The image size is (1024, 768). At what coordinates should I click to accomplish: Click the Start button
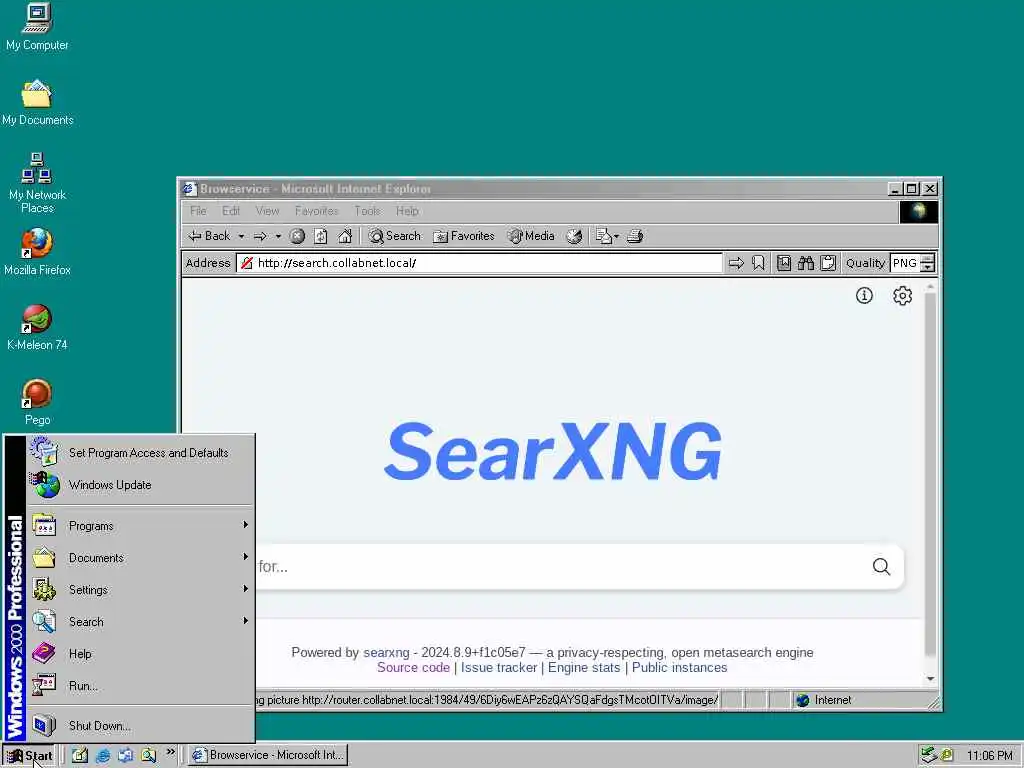(30, 756)
